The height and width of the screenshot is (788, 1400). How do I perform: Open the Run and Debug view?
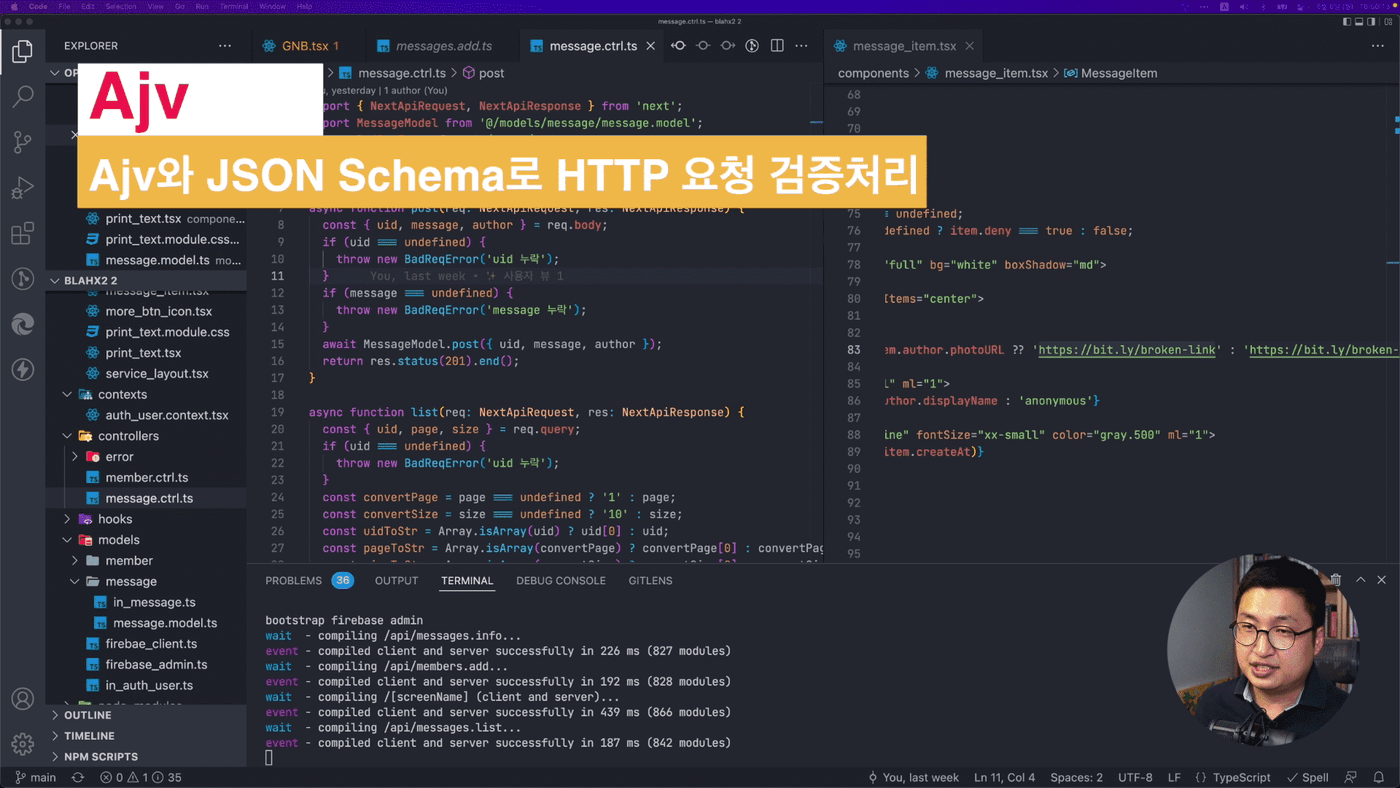point(22,188)
